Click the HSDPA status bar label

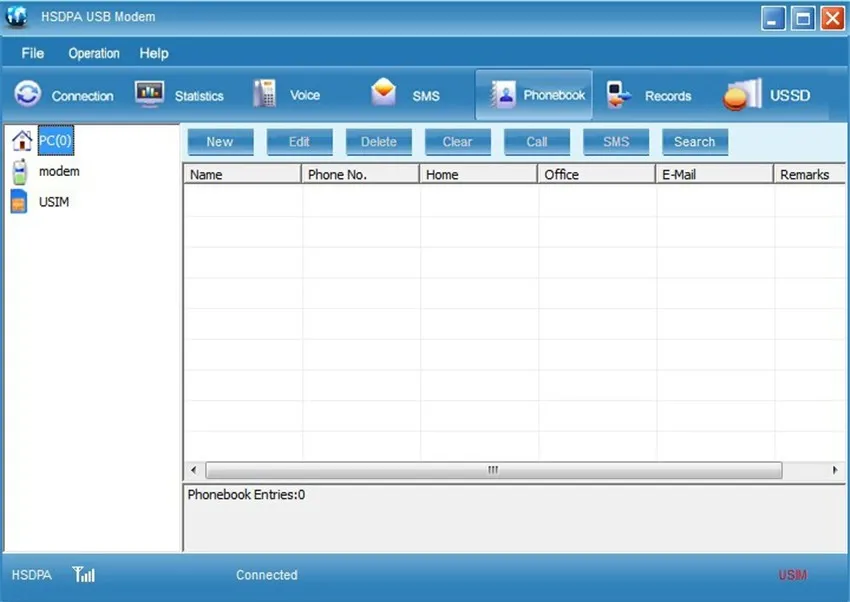click(x=31, y=575)
